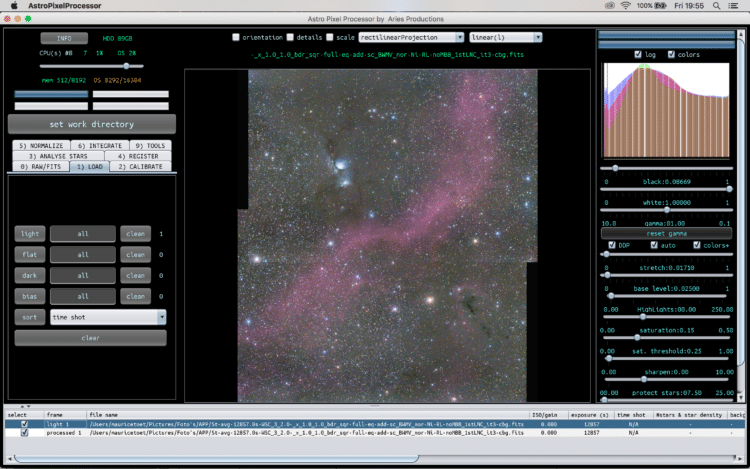This screenshot has height=469, width=750.
Task: Click clean button for flat frames
Action: [x=135, y=255]
